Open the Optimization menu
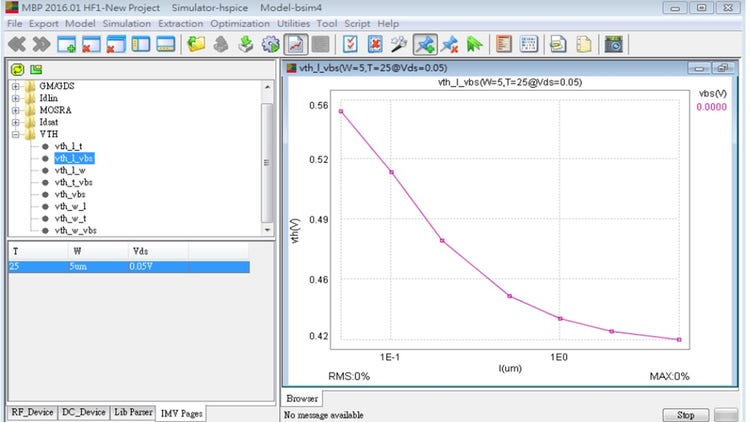 pyautogui.click(x=240, y=23)
